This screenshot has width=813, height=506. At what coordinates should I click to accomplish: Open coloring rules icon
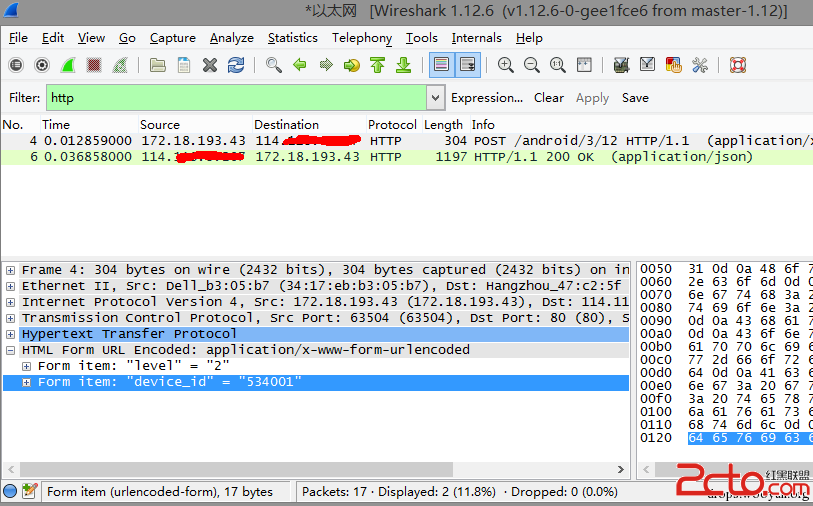point(673,65)
